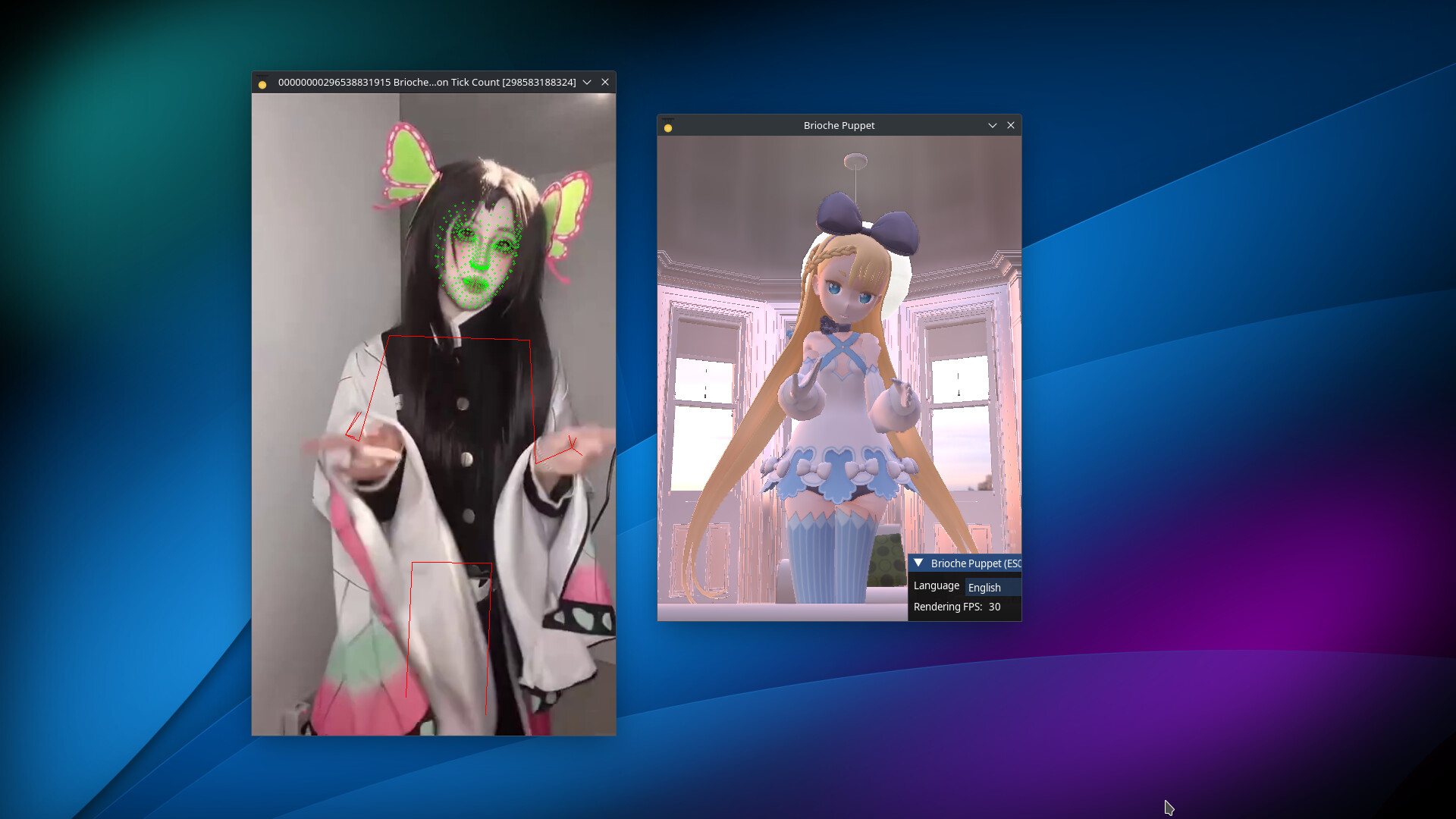Click the Brioche Puppet window title text
Viewport: 1456px width, 819px height.
pos(839,125)
